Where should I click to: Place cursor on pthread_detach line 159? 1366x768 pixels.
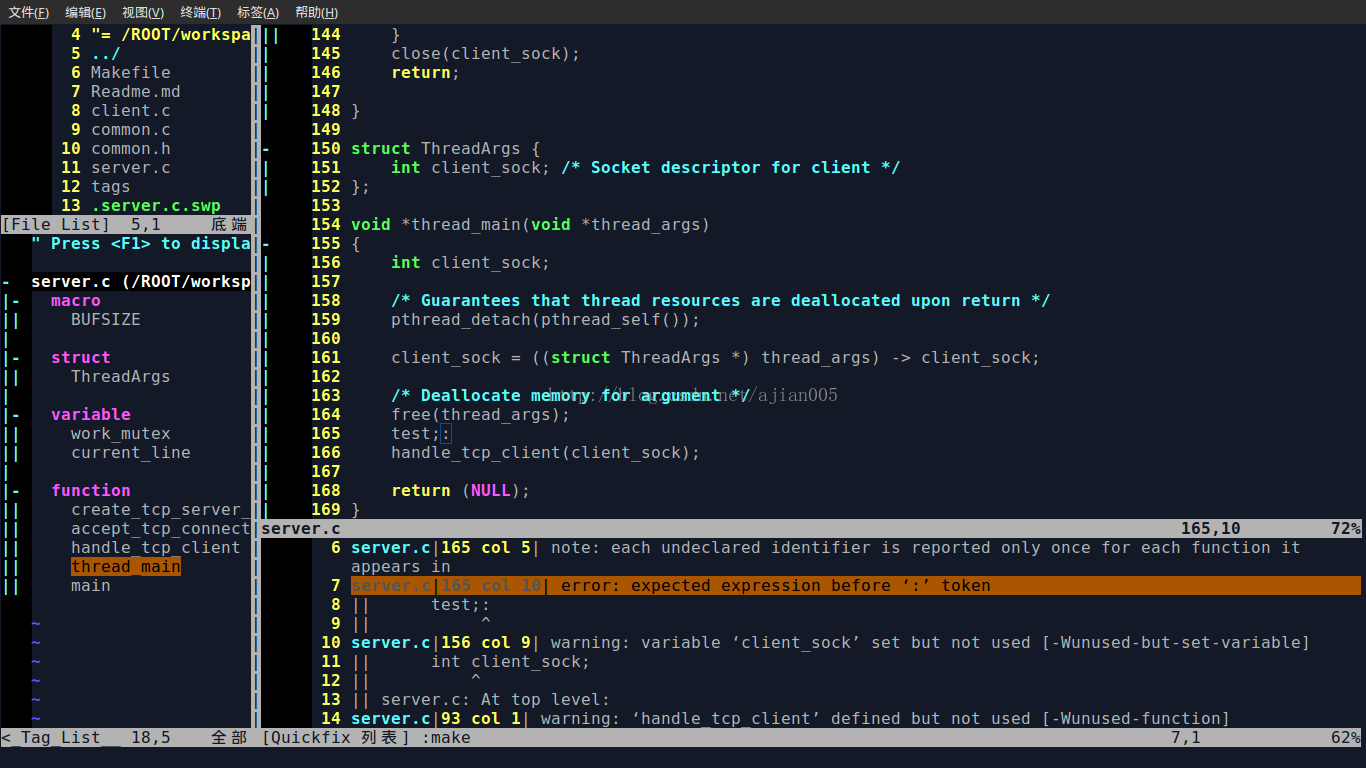[x=546, y=320]
